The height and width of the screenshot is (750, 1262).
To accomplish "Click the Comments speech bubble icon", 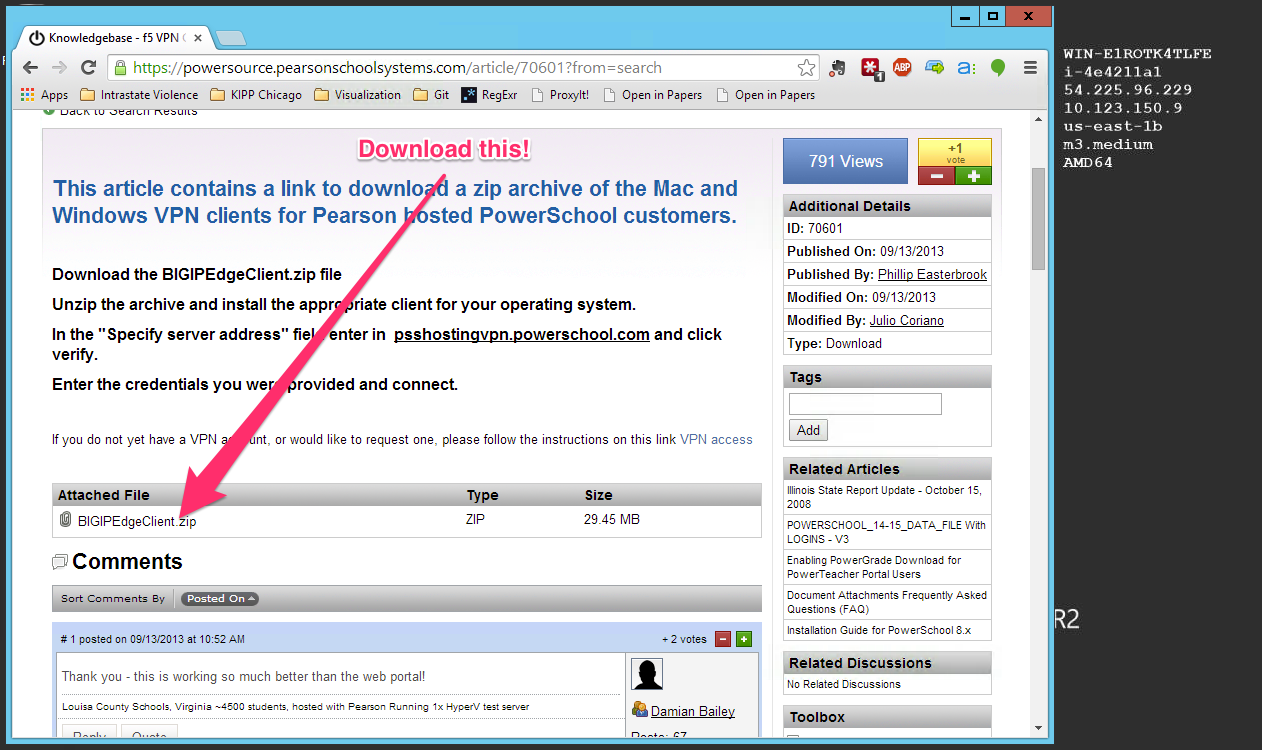I will (60, 562).
